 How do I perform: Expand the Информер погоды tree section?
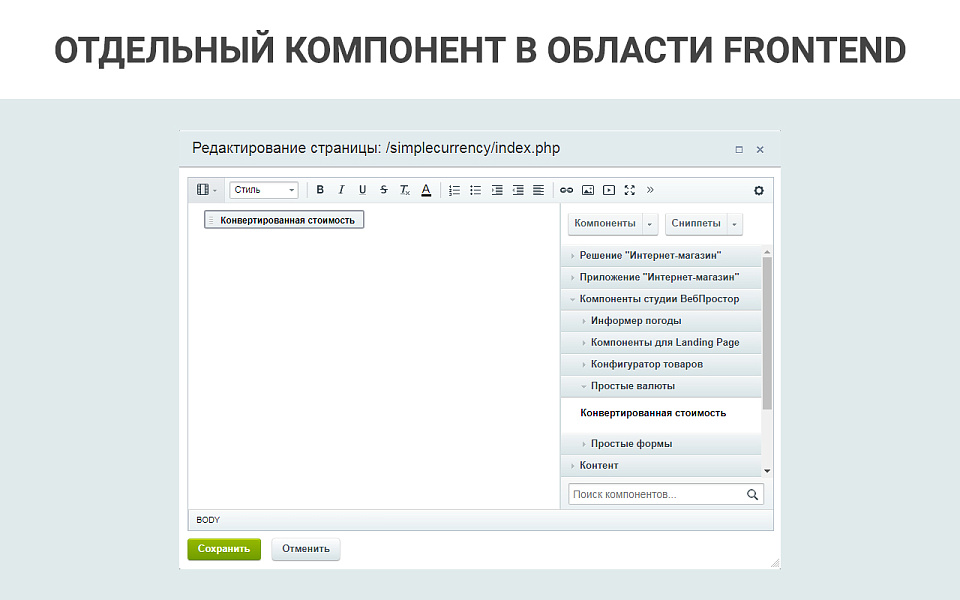point(636,321)
